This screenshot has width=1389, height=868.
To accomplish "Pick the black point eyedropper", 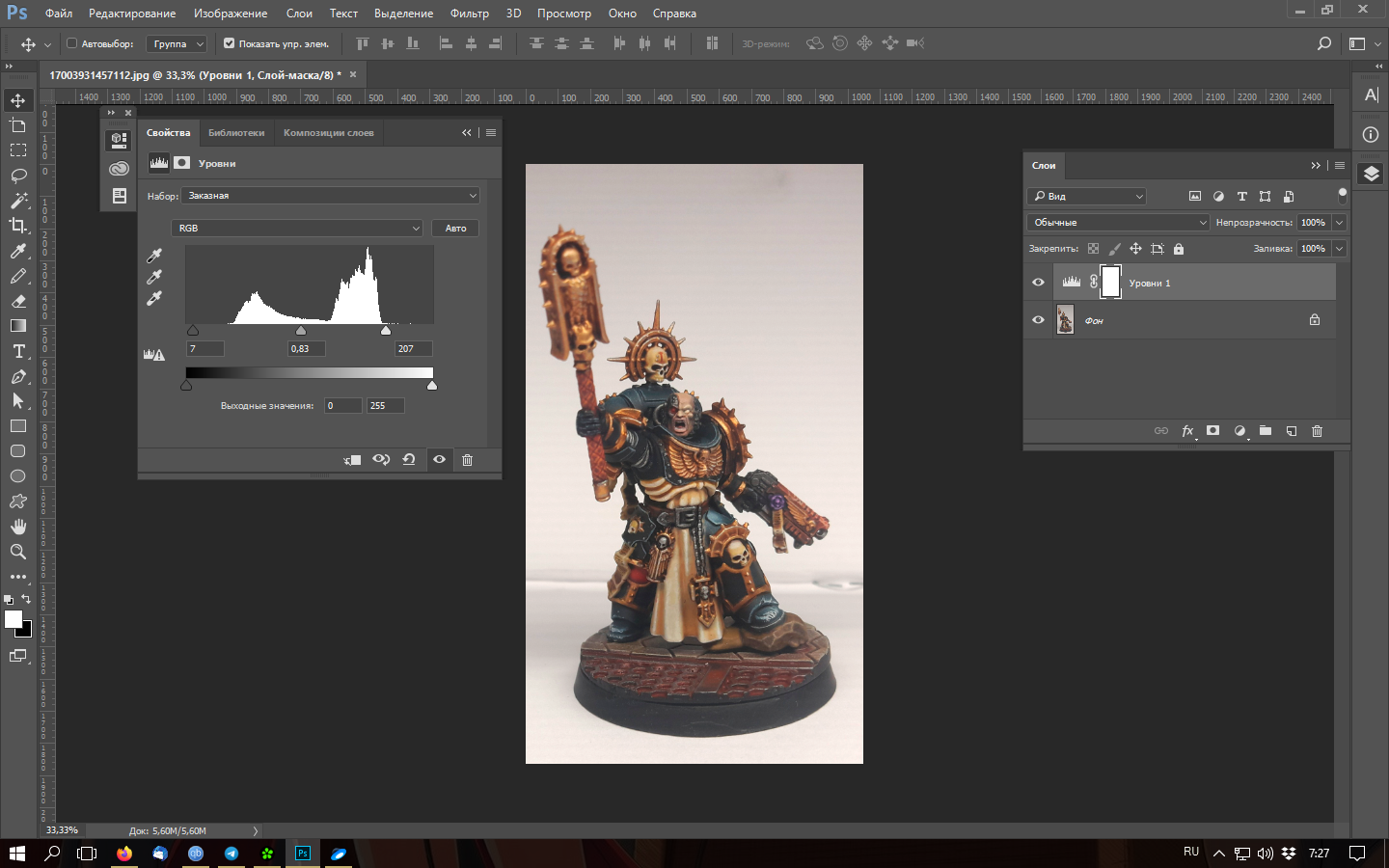I will [154, 256].
